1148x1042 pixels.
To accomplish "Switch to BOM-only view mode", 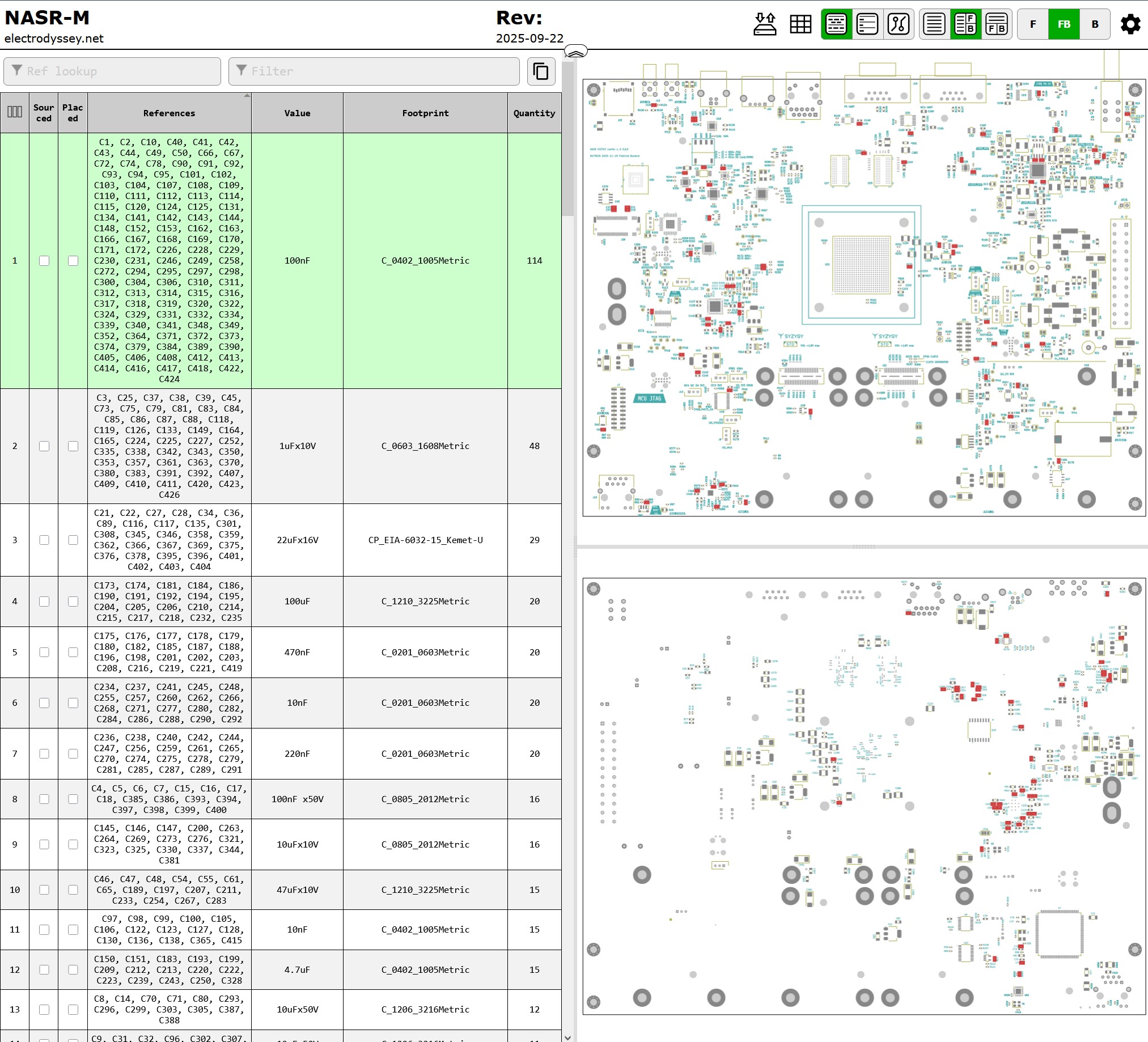I will (x=868, y=24).
